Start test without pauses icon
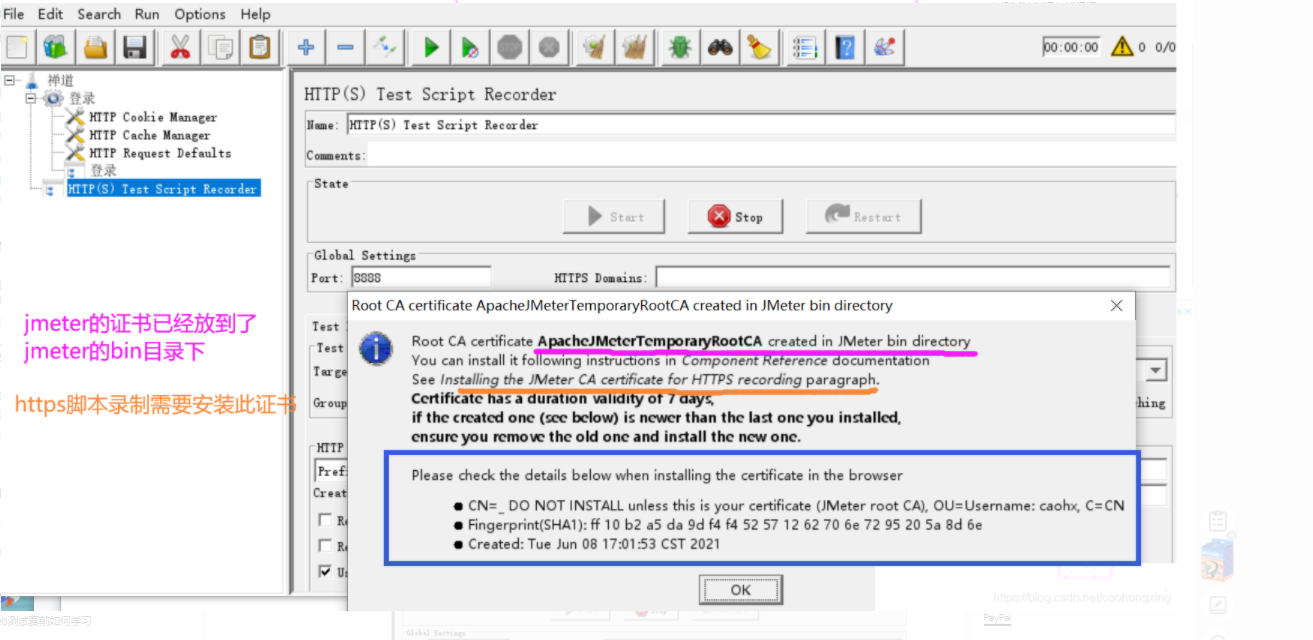Viewport: 1313px width, 640px height. [x=470, y=47]
